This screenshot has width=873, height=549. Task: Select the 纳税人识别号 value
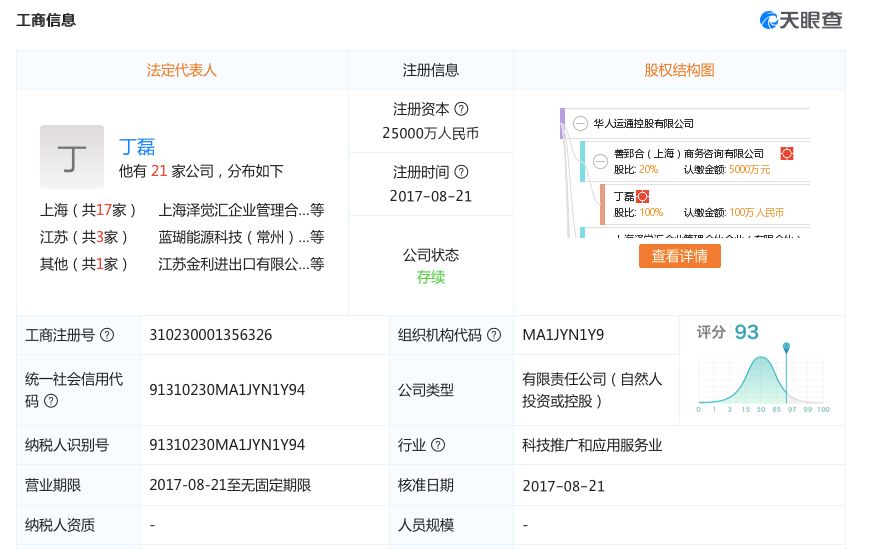227,445
